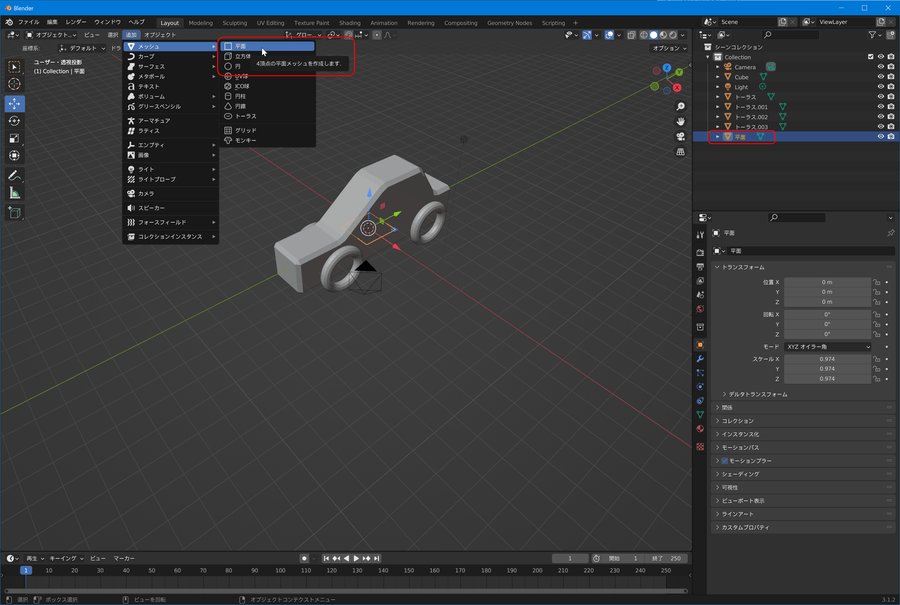Open the Modifier wrench properties tab

point(700,358)
